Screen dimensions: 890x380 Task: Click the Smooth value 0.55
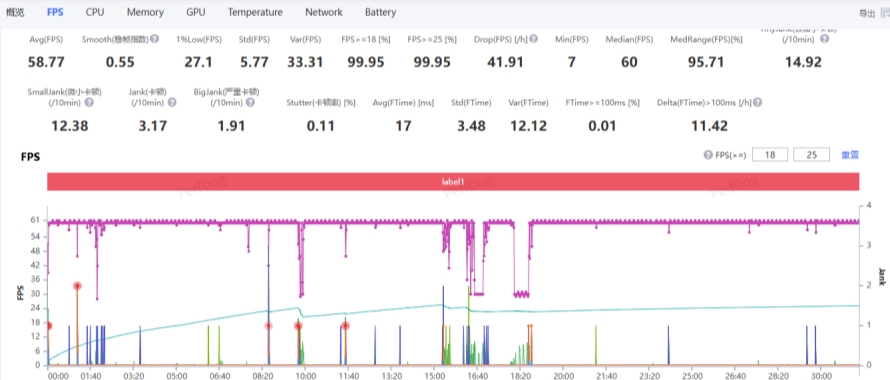(x=120, y=62)
